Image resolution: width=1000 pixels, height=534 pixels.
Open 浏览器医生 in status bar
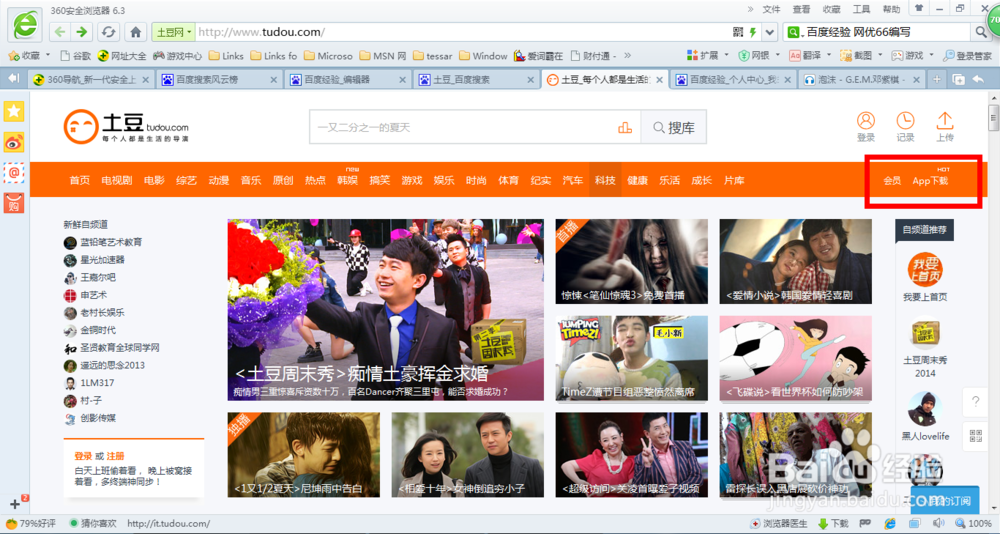click(779, 523)
